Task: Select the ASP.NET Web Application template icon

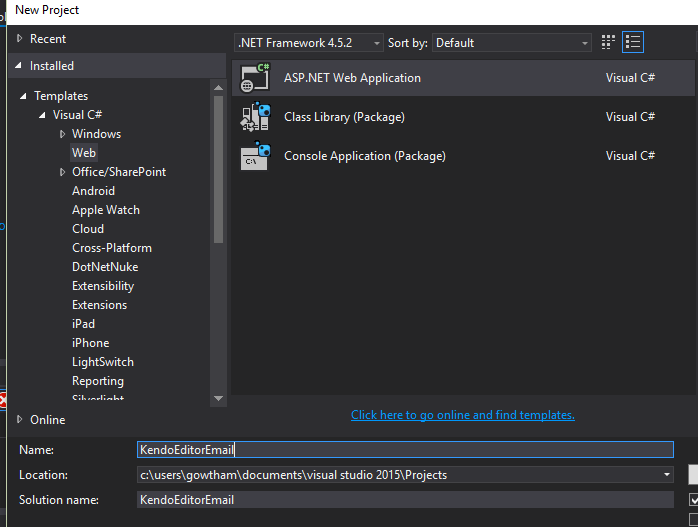Action: (x=255, y=78)
